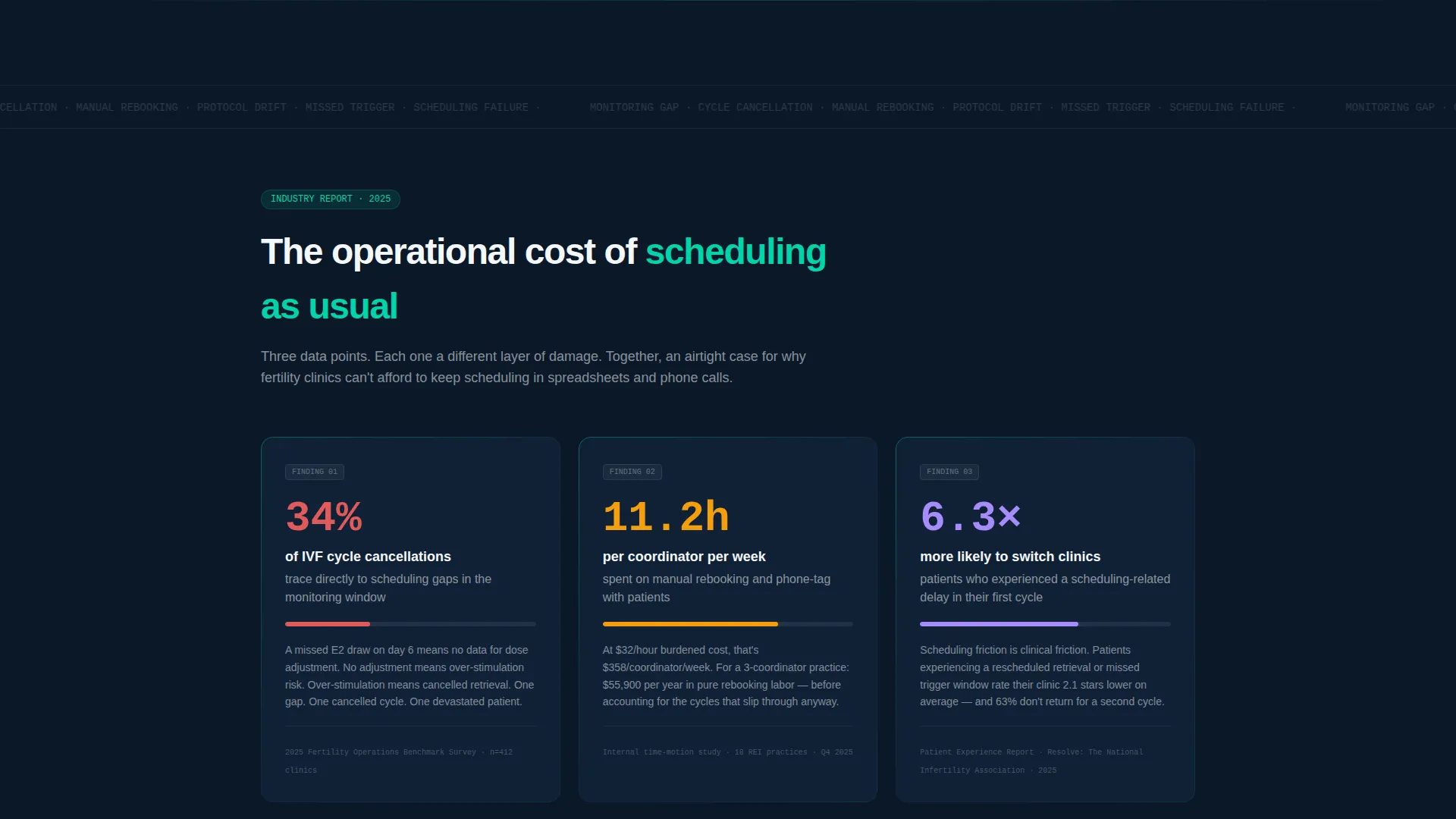Click the heading 'The operational cost of scheduling'

coord(544,252)
